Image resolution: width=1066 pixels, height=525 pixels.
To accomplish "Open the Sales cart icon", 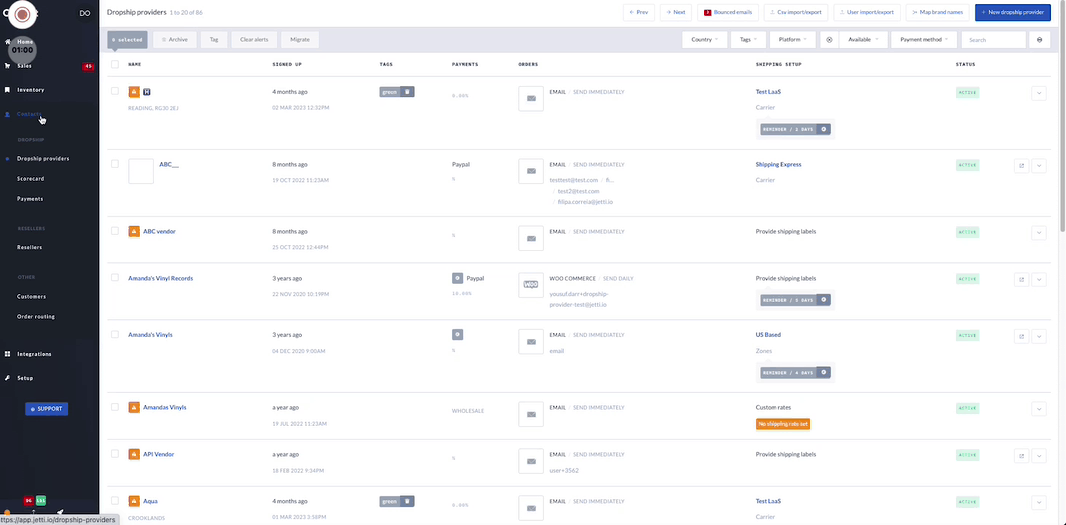I will (x=7, y=66).
